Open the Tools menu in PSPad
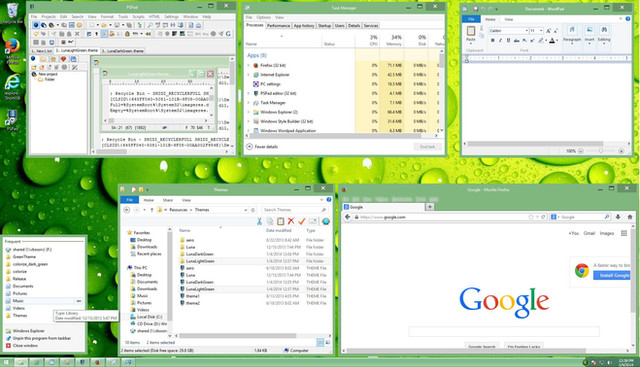The height and width of the screenshot is (367, 640). tap(123, 17)
